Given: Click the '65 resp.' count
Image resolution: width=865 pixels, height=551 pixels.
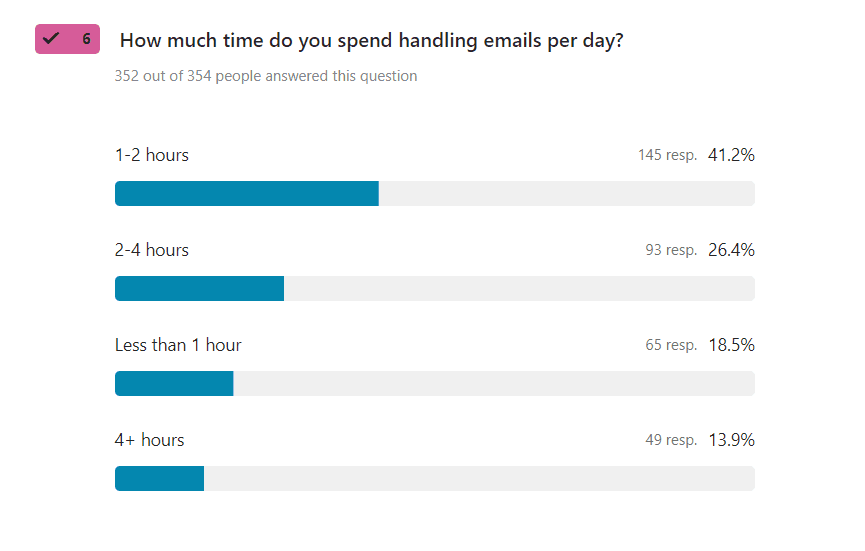Looking at the screenshot, I should tap(671, 346).
